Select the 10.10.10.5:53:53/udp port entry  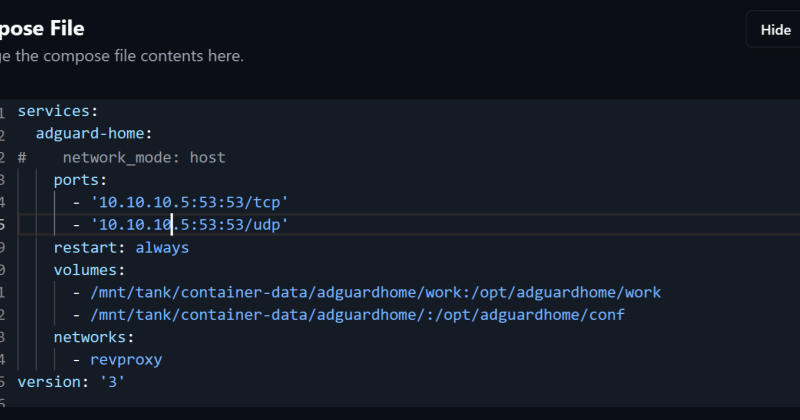click(189, 225)
